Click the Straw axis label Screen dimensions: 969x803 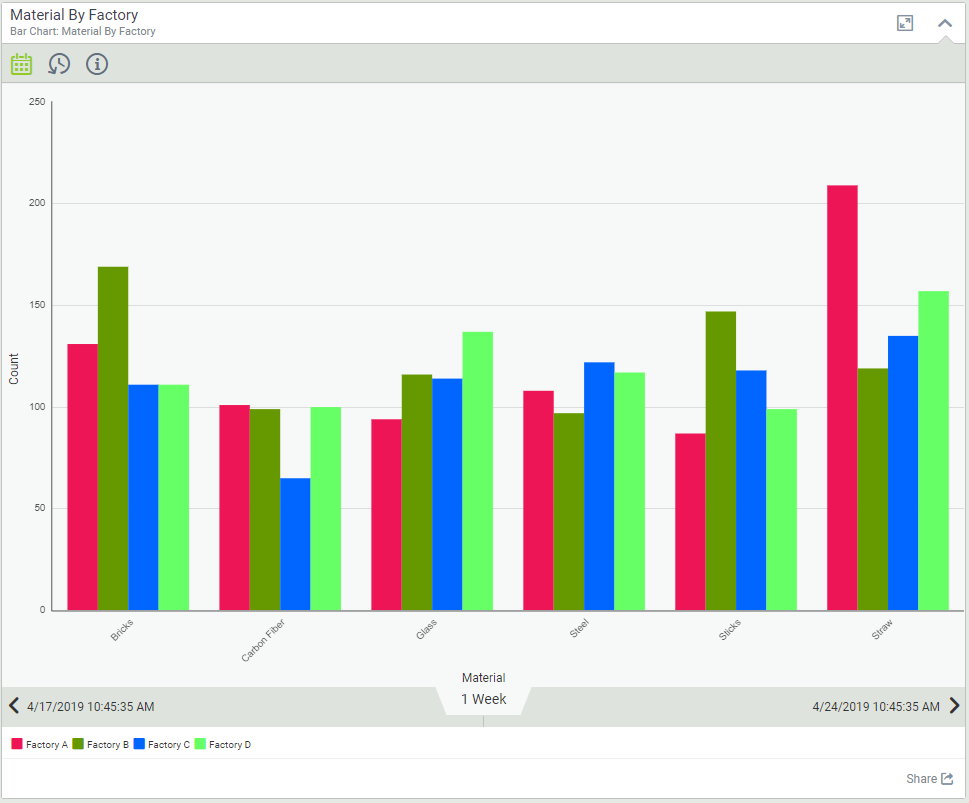(x=882, y=629)
